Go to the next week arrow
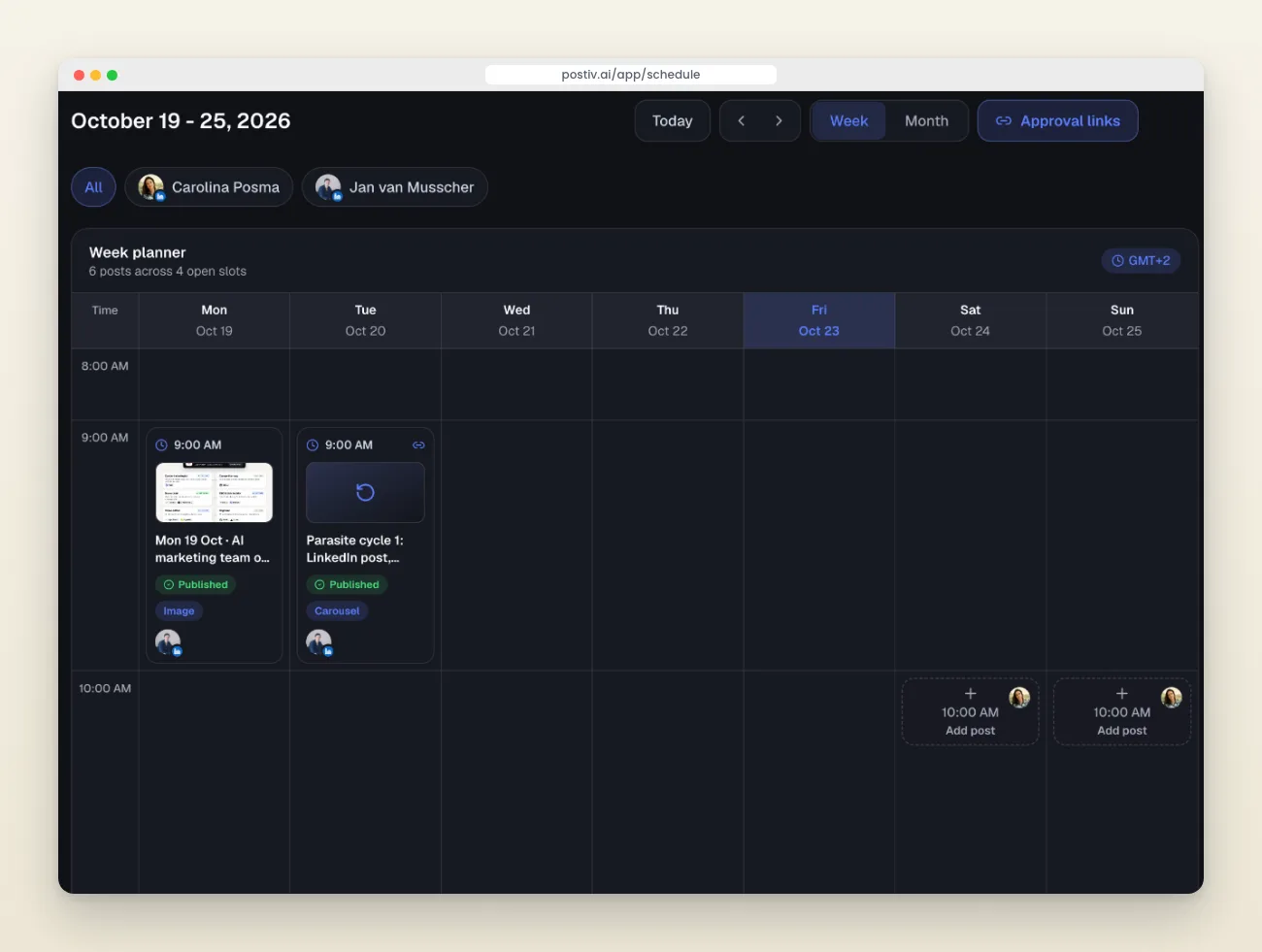The width and height of the screenshot is (1262, 952). 779,120
